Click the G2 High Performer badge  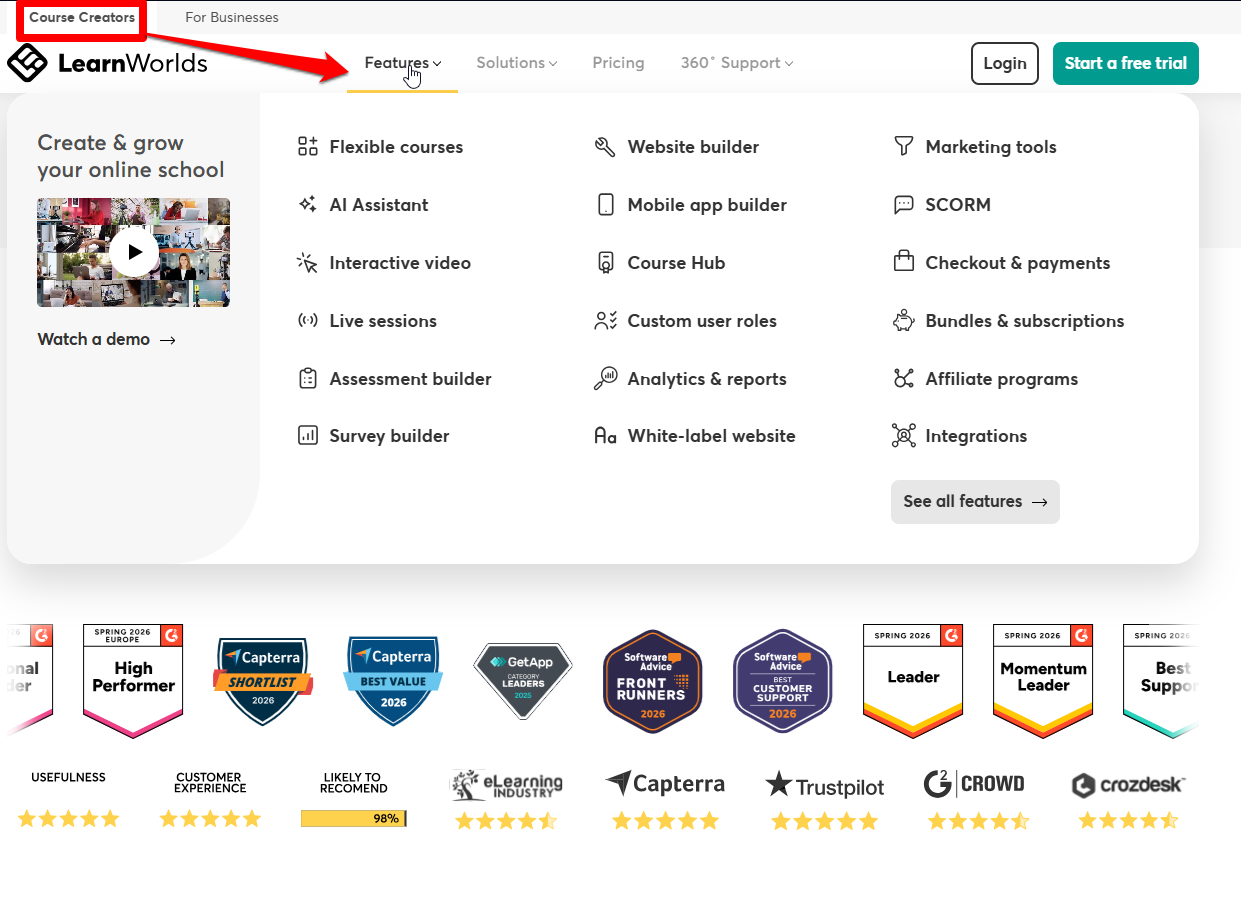point(133,681)
